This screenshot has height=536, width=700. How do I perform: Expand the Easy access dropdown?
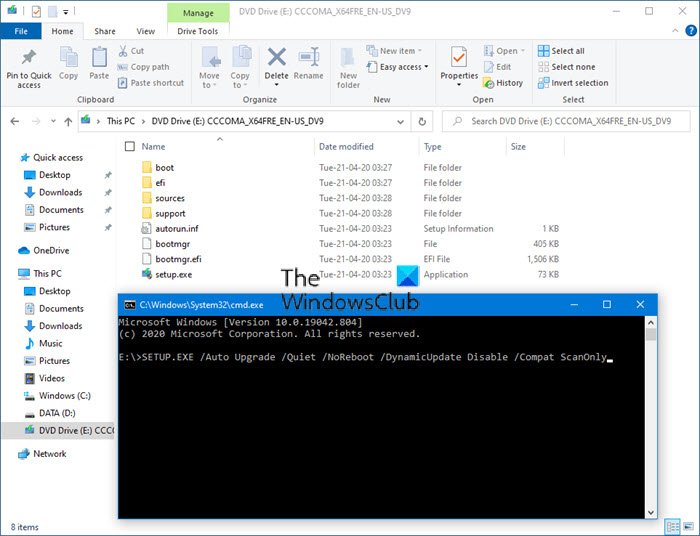(426, 67)
